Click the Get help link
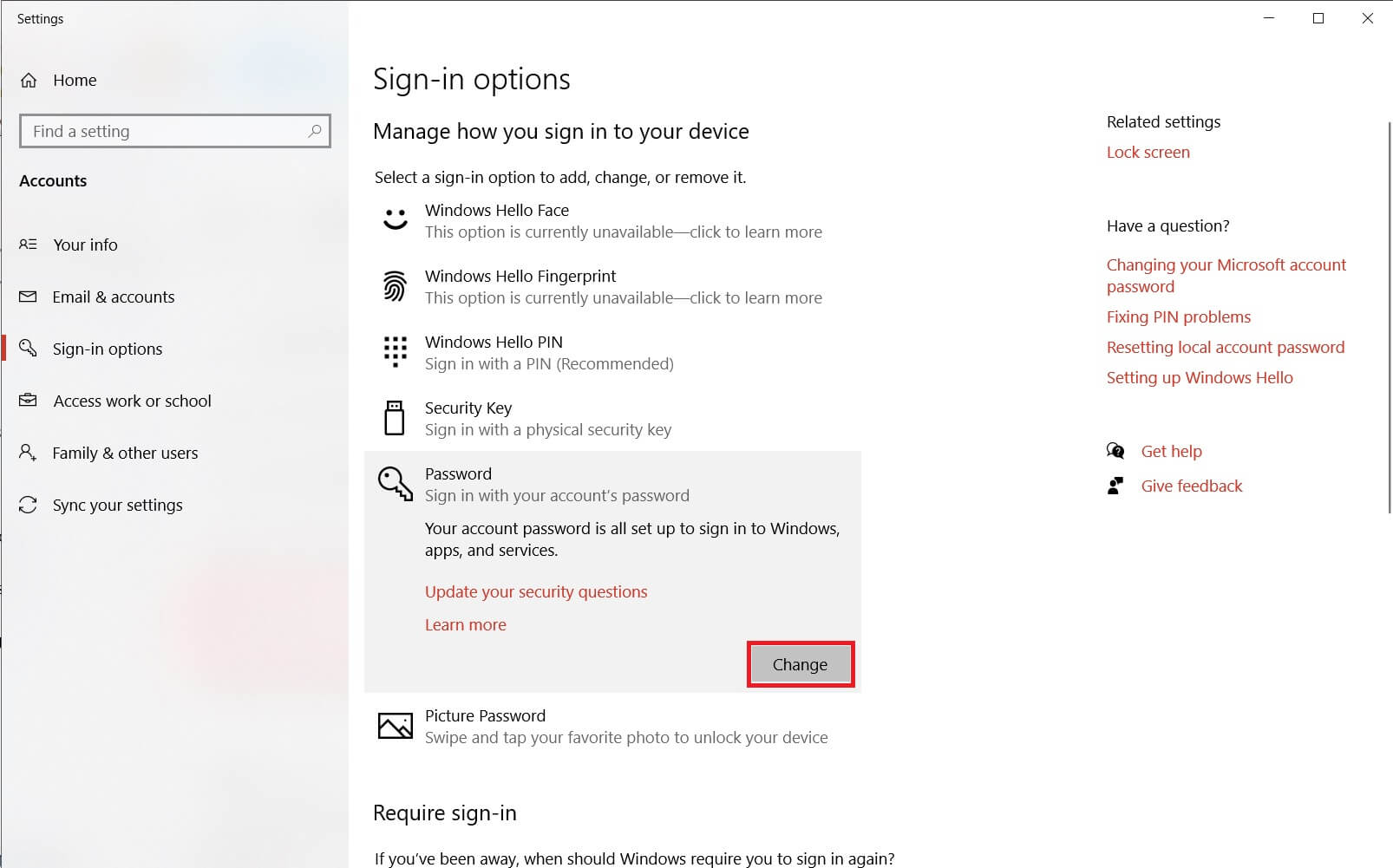This screenshot has height=868, width=1393. coord(1171,451)
